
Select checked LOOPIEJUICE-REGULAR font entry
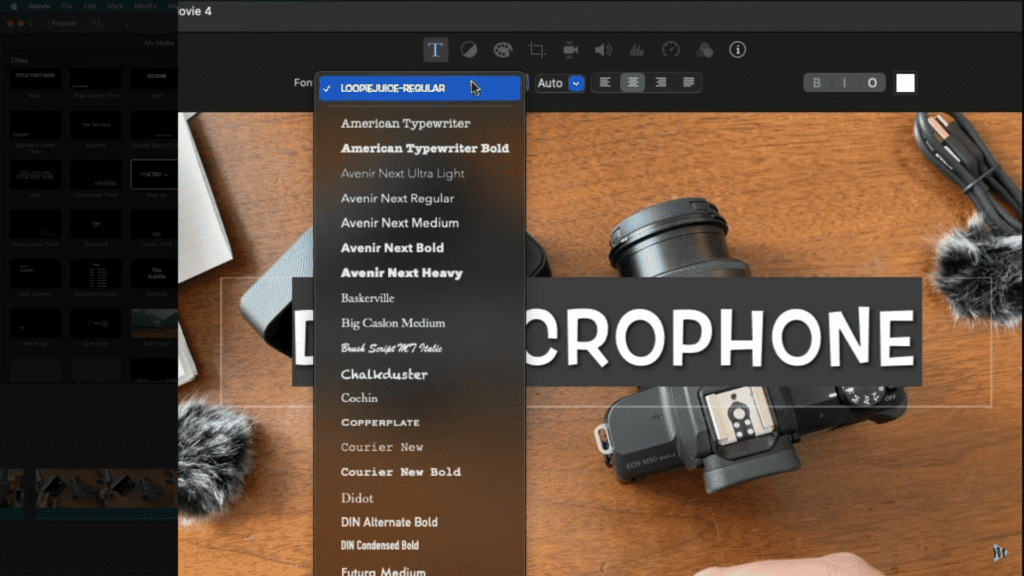click(420, 88)
